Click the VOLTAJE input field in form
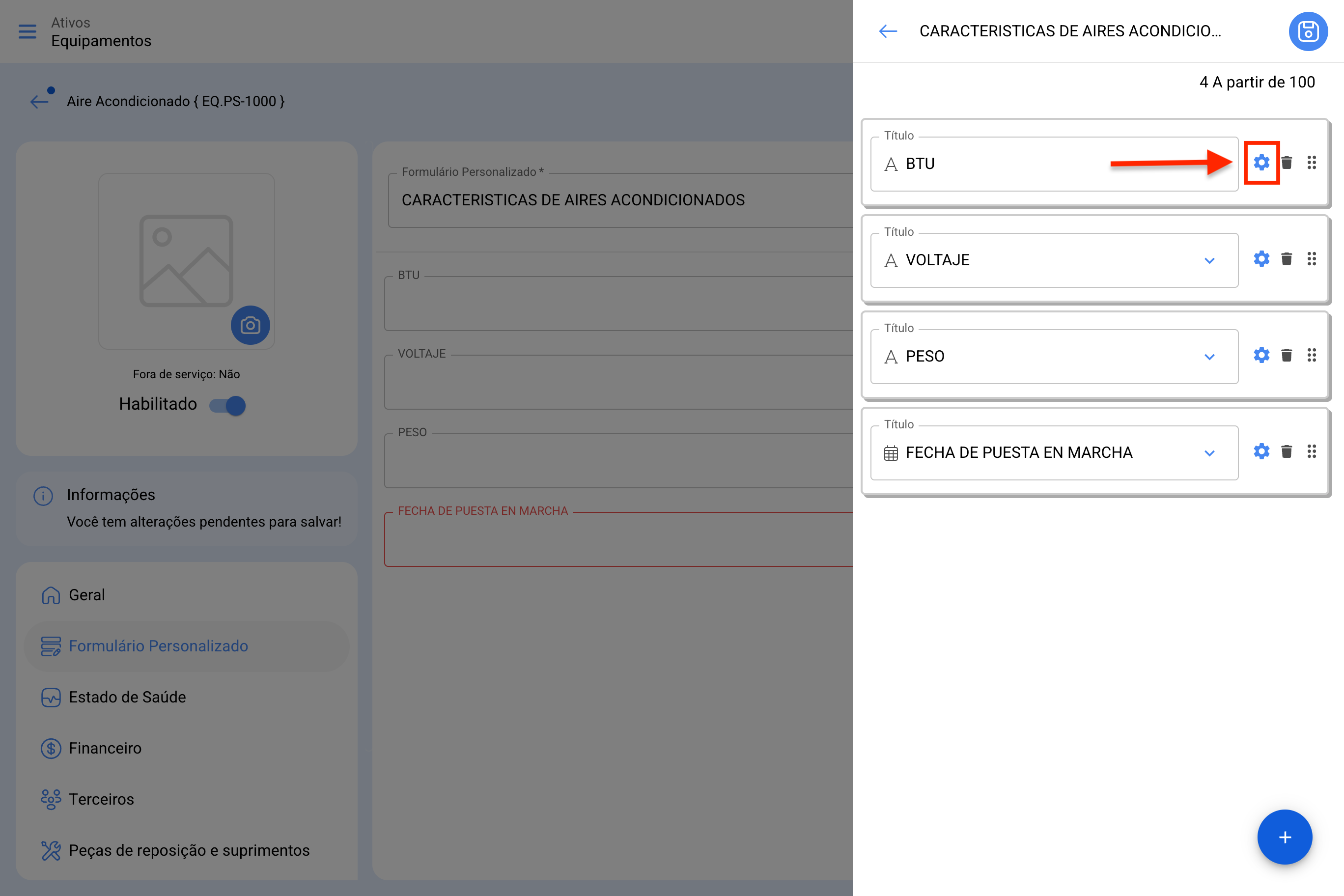Image resolution: width=1344 pixels, height=896 pixels. 618,382
